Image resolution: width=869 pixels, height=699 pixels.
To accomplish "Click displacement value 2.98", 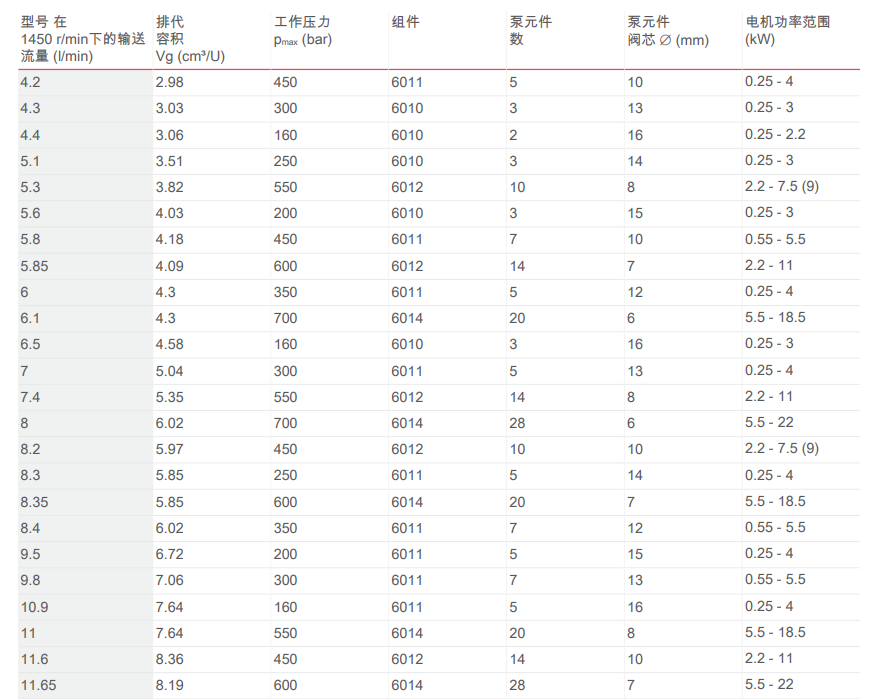I will 170,82.
